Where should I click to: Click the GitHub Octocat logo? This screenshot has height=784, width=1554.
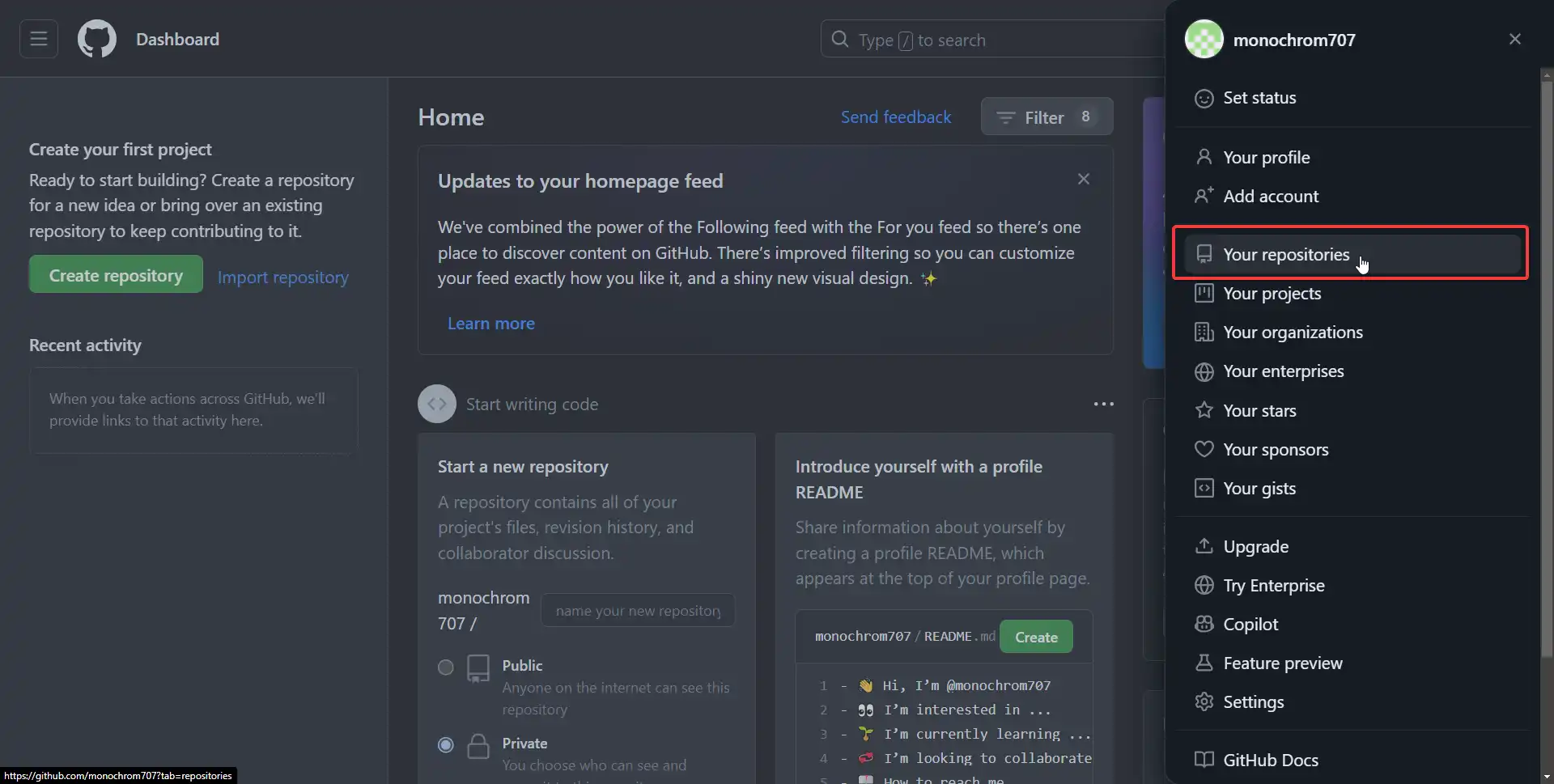(97, 39)
